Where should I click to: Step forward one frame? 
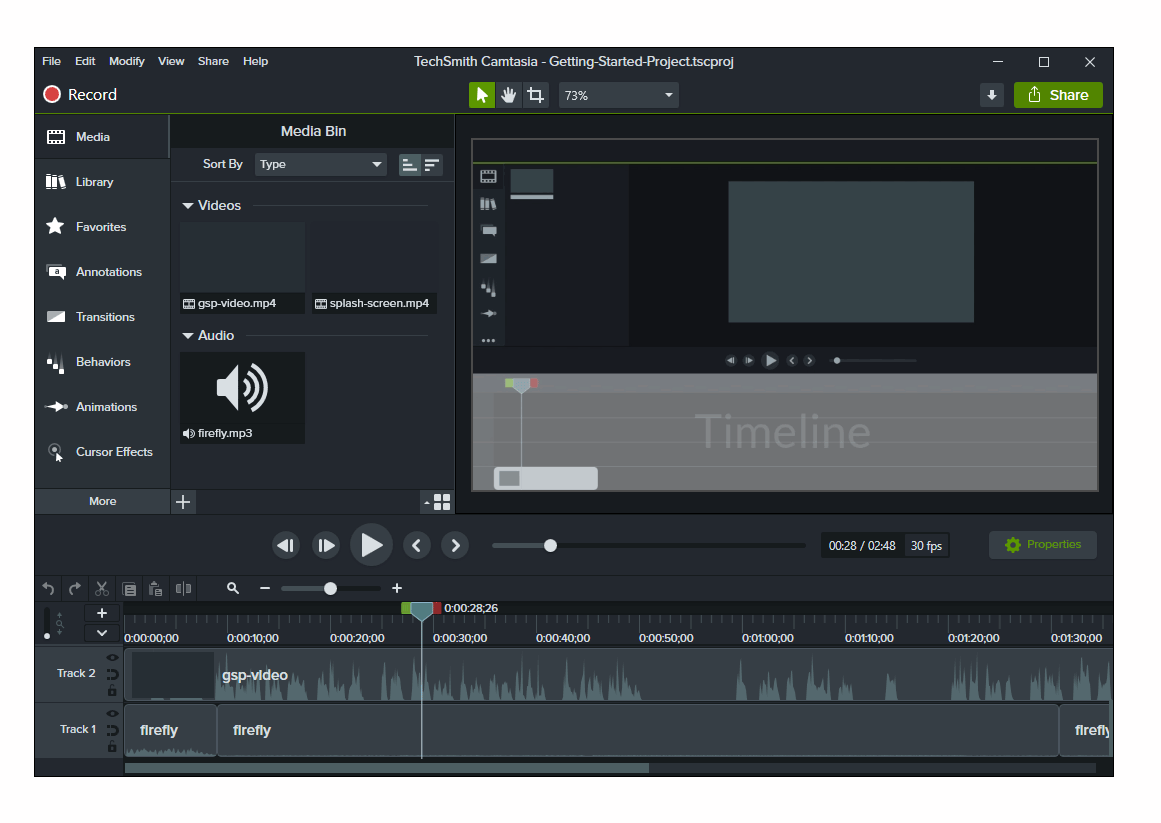tap(326, 545)
